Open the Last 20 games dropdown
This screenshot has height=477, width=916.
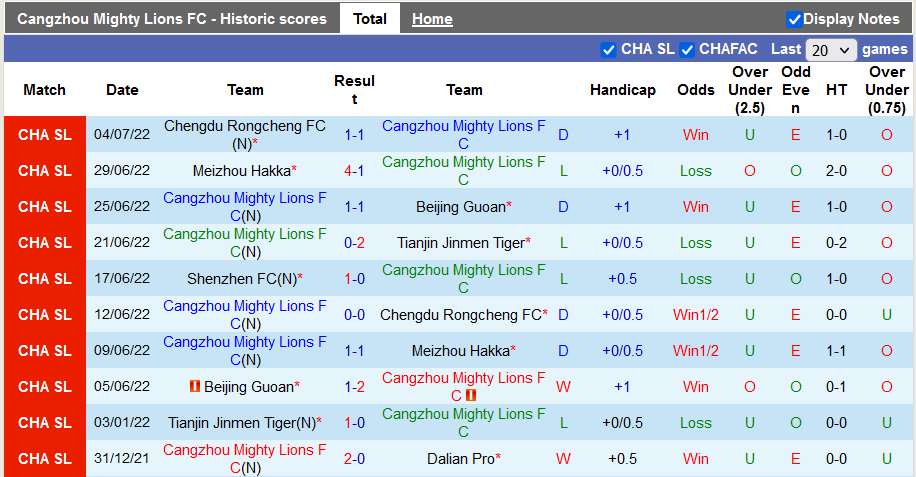pos(831,50)
